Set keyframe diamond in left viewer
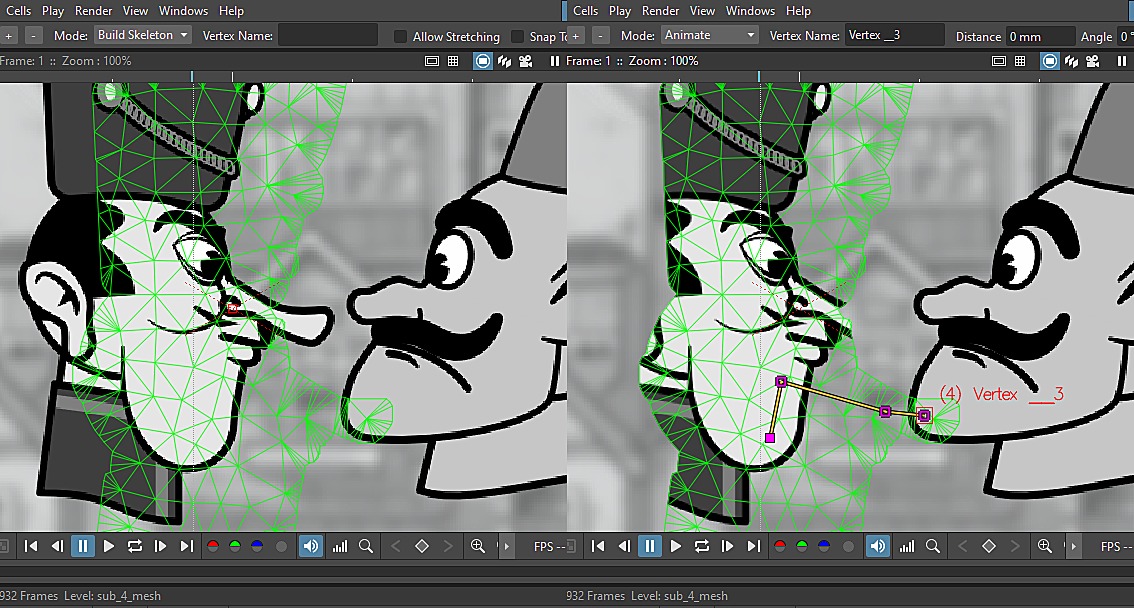The image size is (1134, 608). (422, 547)
